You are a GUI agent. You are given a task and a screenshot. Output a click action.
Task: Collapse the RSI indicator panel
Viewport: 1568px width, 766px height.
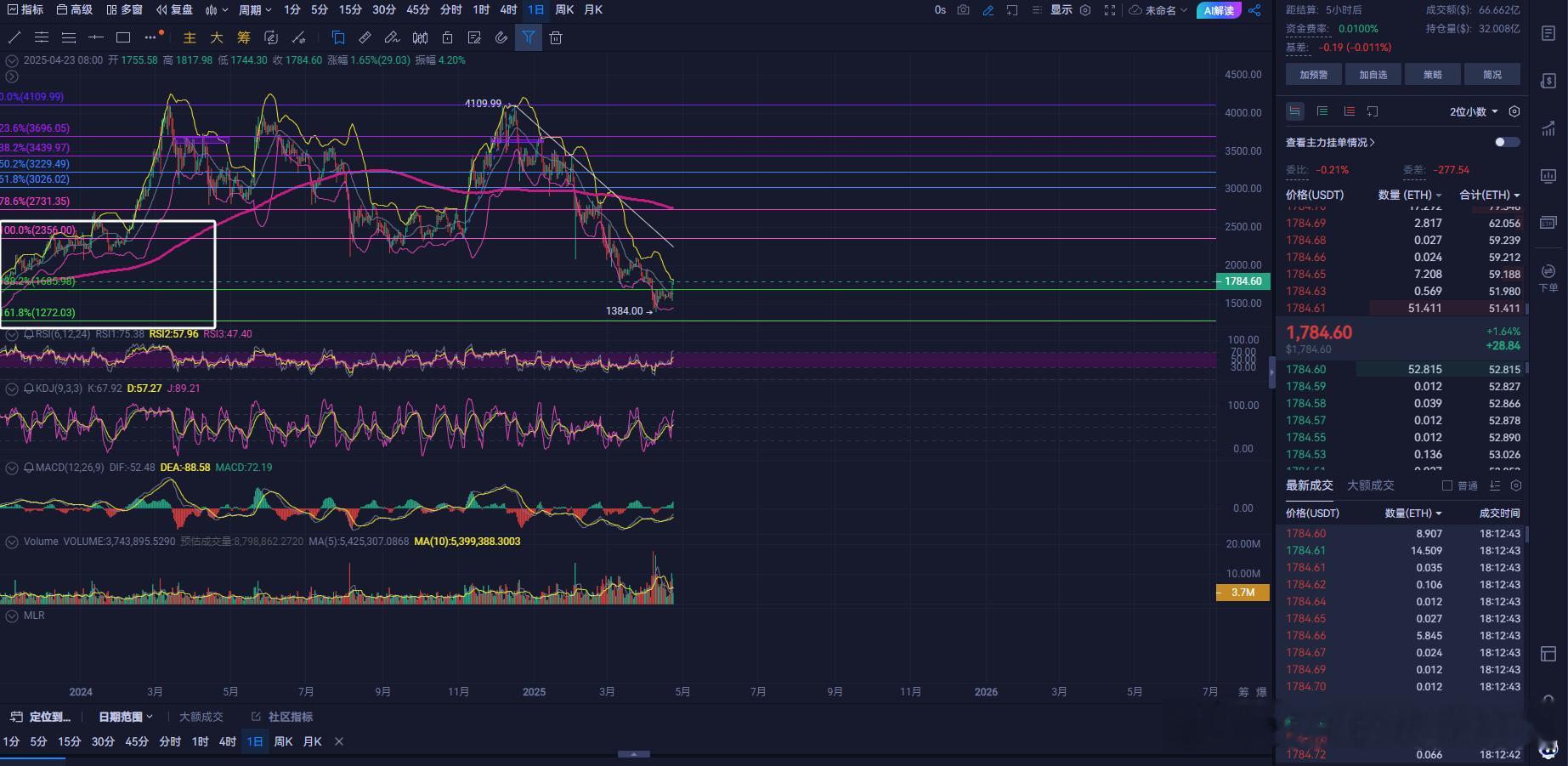(12, 334)
